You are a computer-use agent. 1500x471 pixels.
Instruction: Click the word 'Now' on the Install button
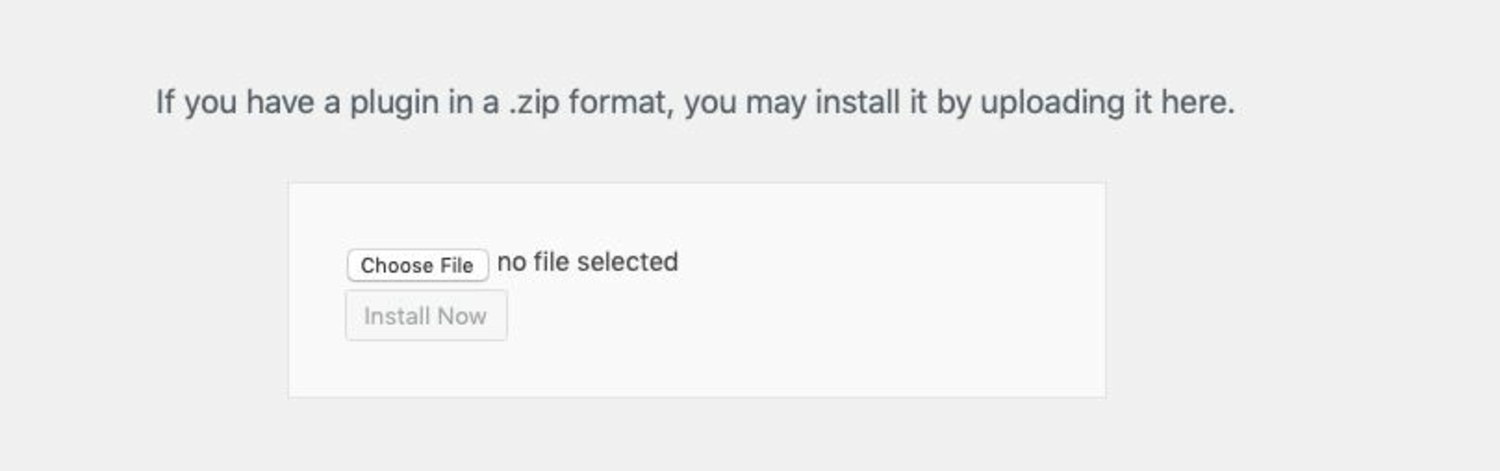462,316
